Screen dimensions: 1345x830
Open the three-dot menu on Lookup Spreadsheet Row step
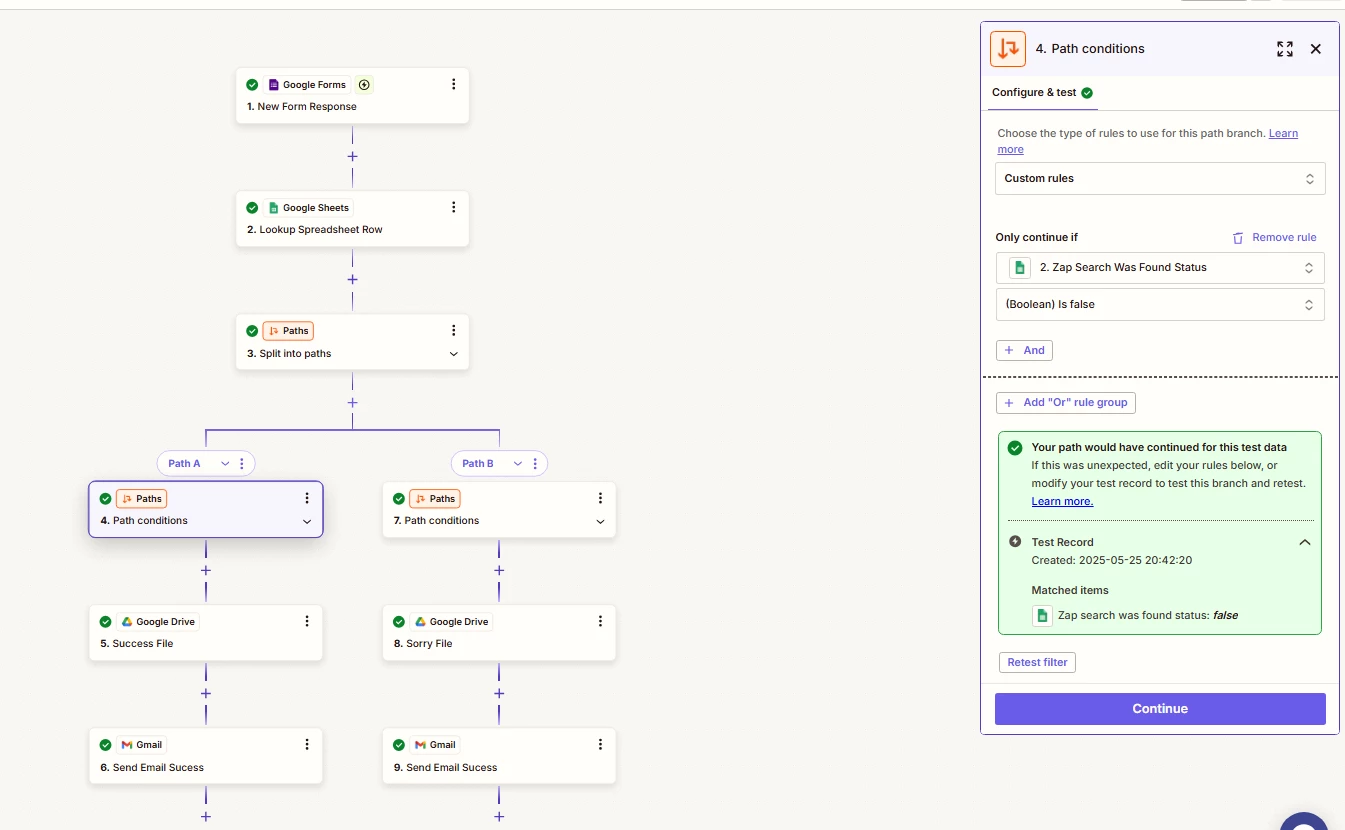[453, 207]
